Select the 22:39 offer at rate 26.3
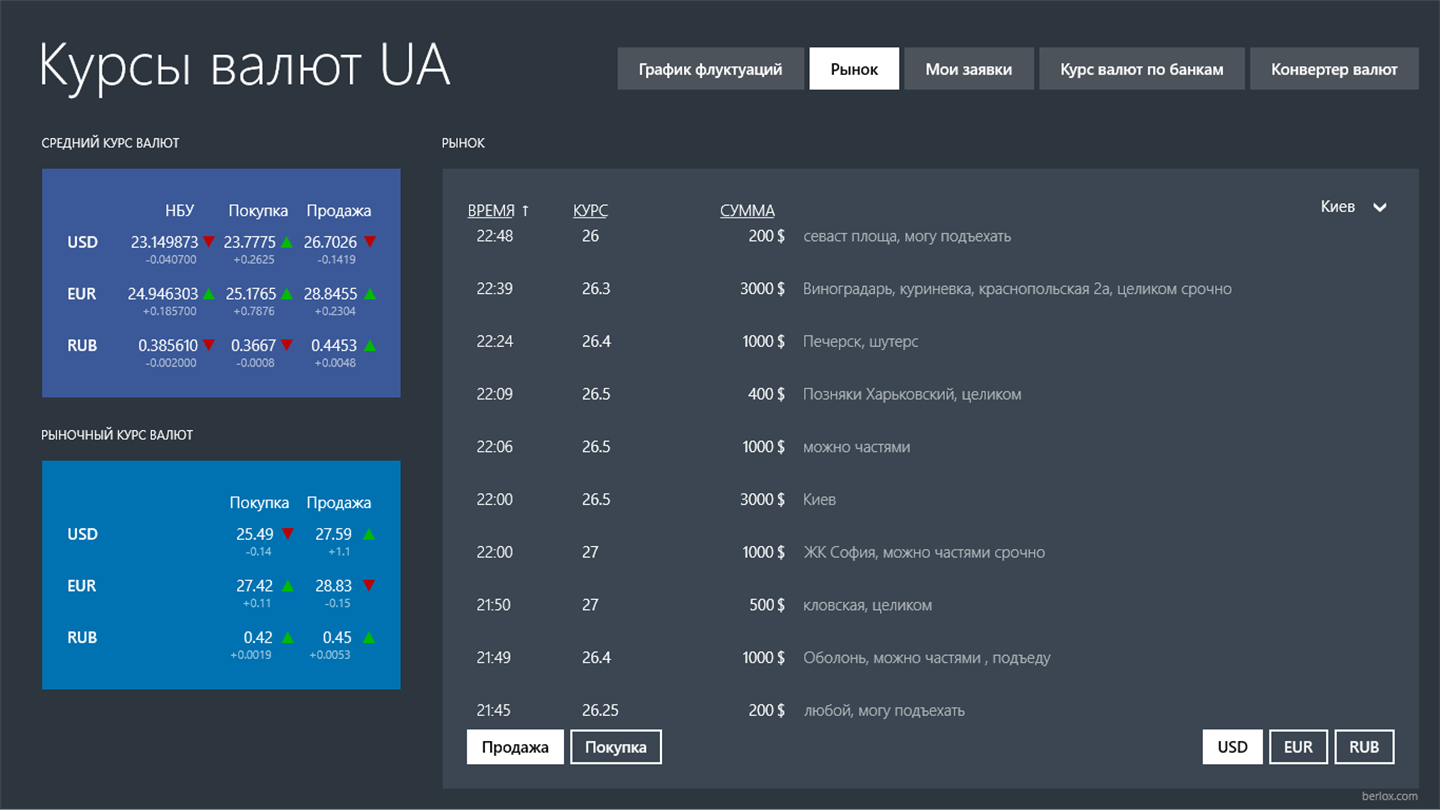This screenshot has width=1440, height=810. coord(930,289)
